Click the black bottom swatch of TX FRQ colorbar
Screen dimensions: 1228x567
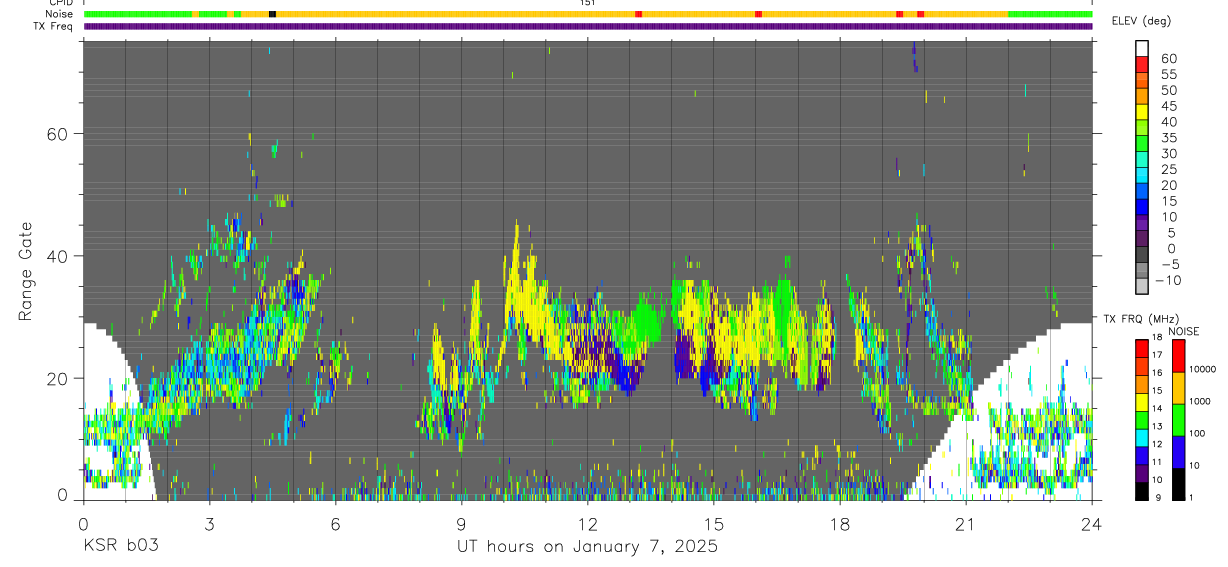point(1142,491)
